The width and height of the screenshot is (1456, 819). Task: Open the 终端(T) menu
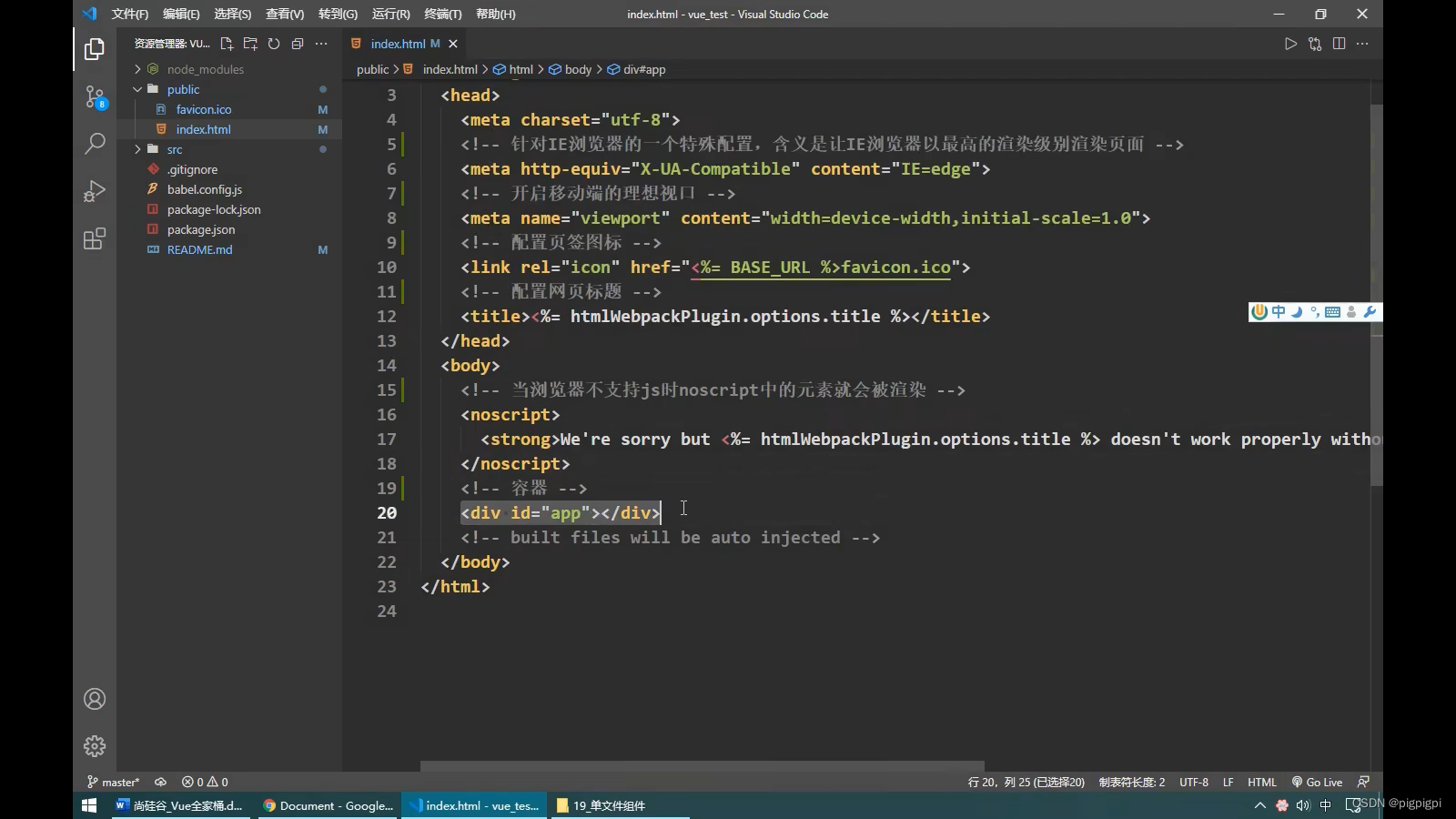442,14
